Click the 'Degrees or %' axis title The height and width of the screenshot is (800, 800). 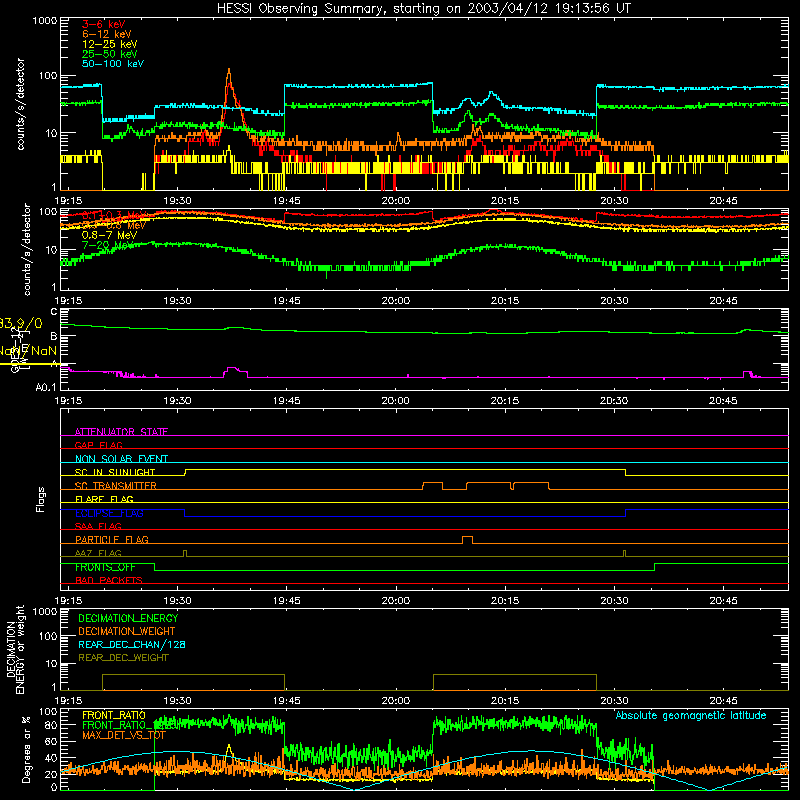coord(26,749)
